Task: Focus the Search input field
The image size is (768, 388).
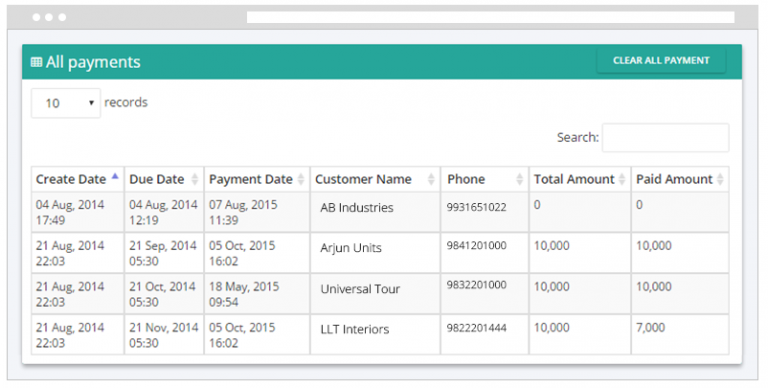Action: [x=665, y=138]
